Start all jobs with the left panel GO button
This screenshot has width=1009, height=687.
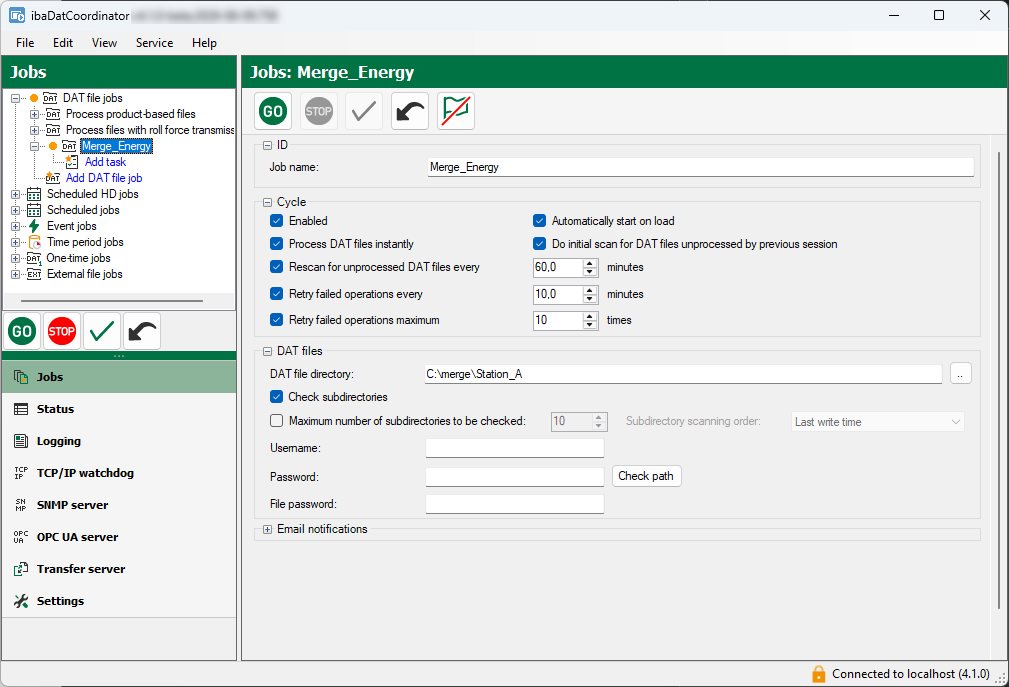22,331
